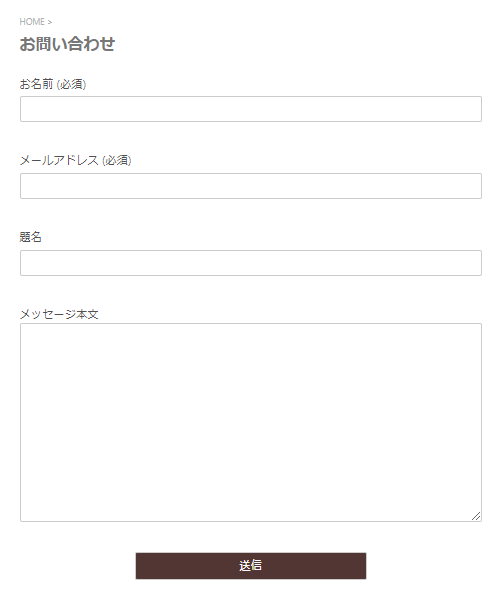Click the 題名 field label

click(30, 237)
